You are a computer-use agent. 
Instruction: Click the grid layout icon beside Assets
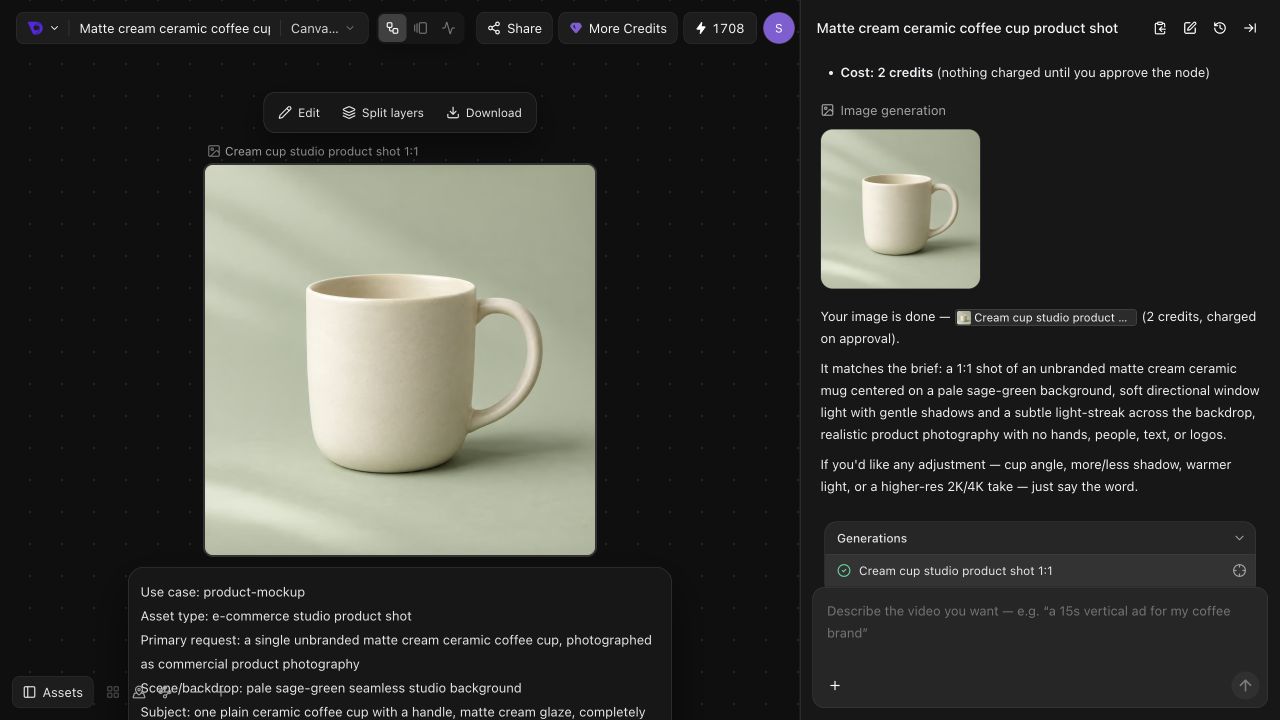113,692
